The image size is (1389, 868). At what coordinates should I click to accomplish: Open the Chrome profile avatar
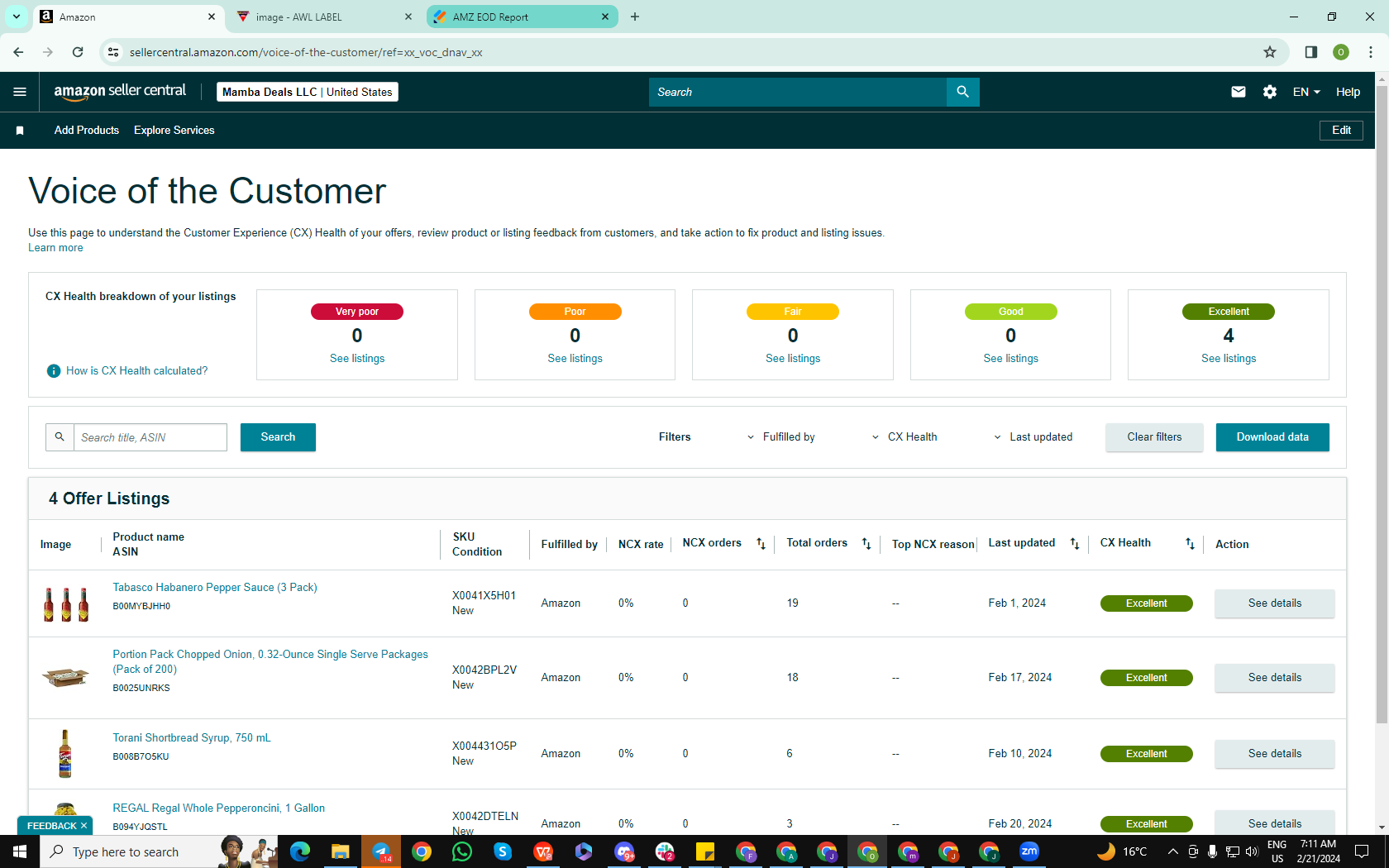point(1341,52)
